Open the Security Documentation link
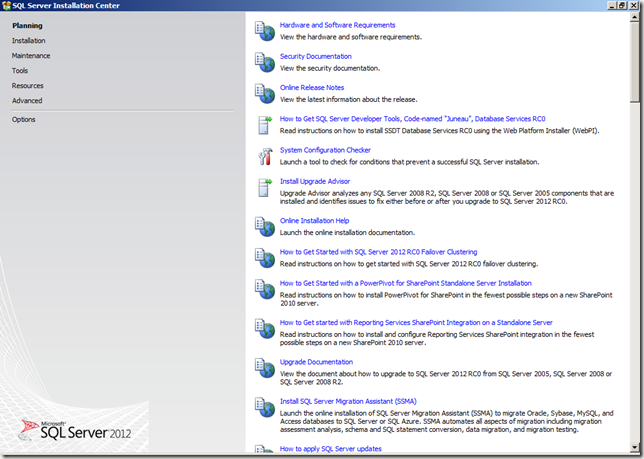The height and width of the screenshot is (459, 644). 315,56
